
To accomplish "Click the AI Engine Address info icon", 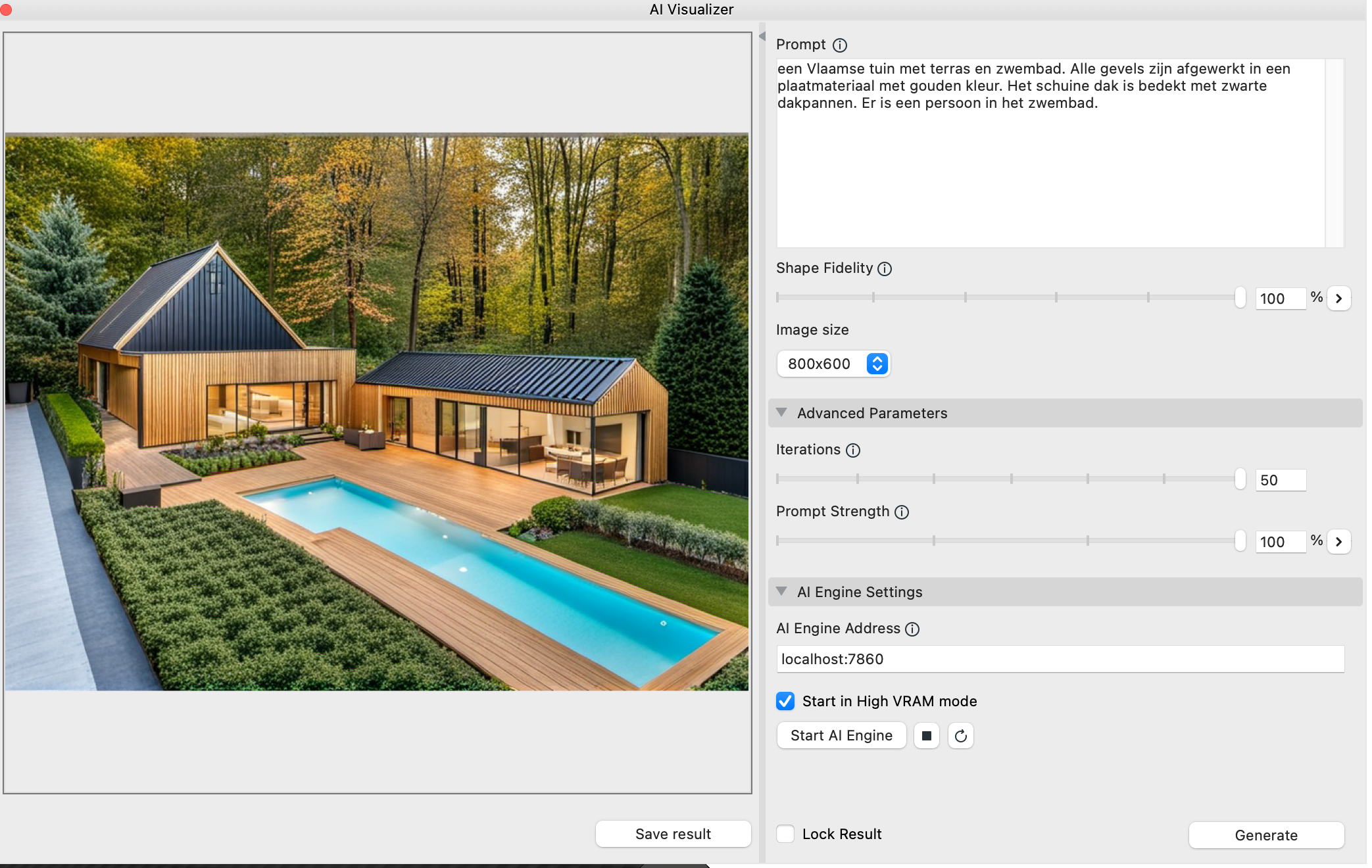I will tap(912, 629).
